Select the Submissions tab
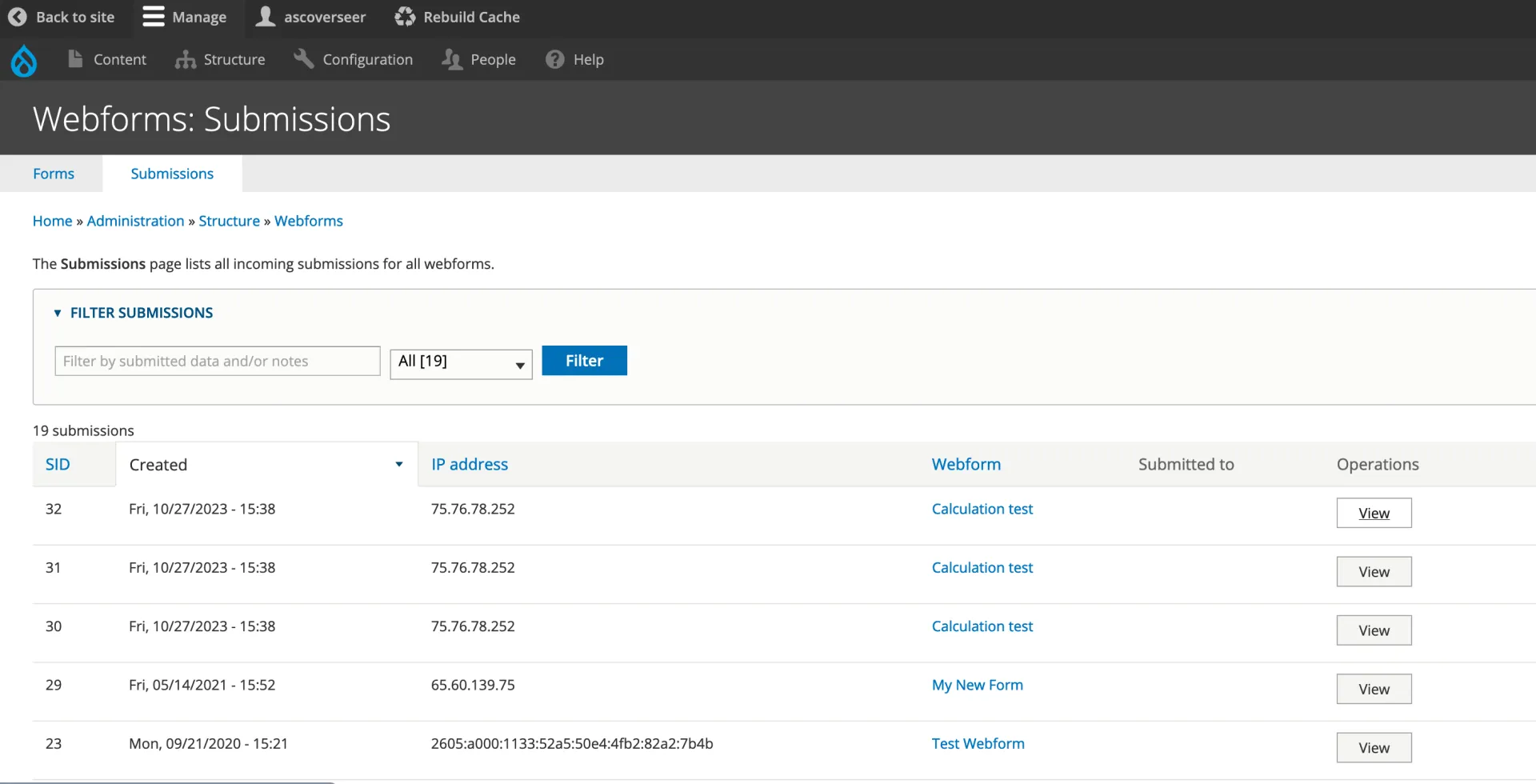1536x784 pixels. pos(172,174)
